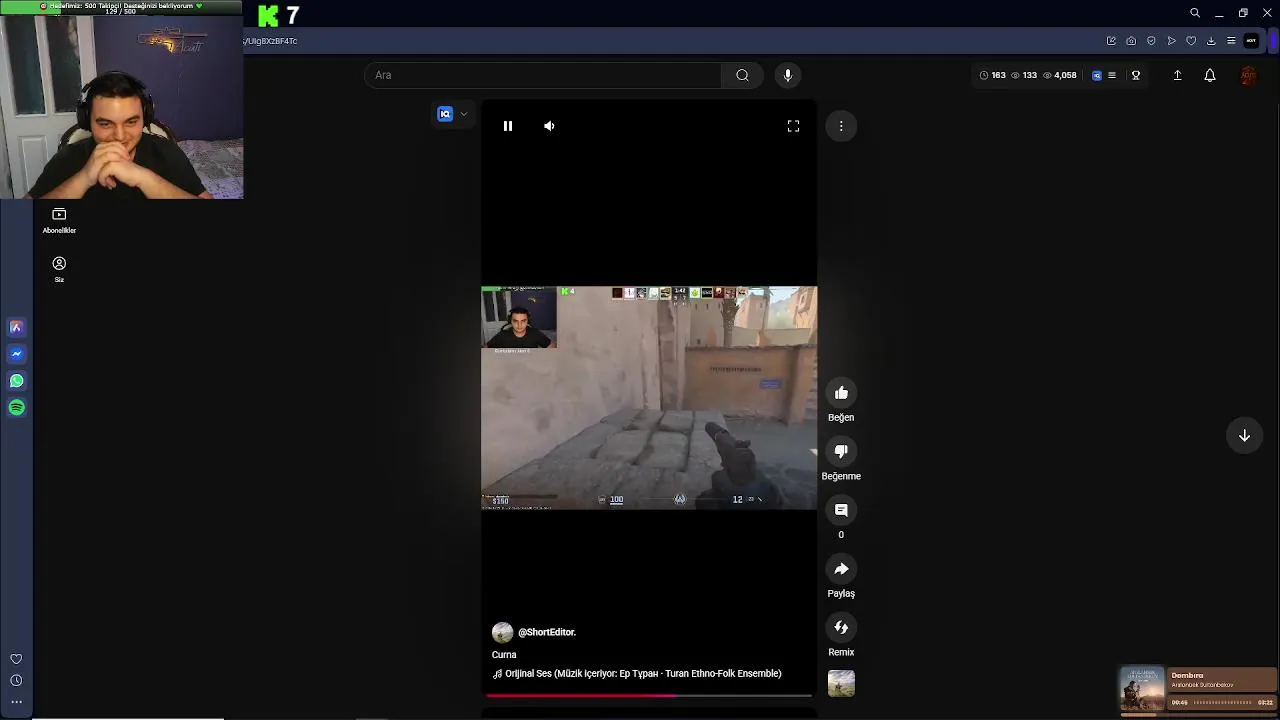The height and width of the screenshot is (720, 1280).
Task: Like the short with Beğen
Action: [x=841, y=393]
